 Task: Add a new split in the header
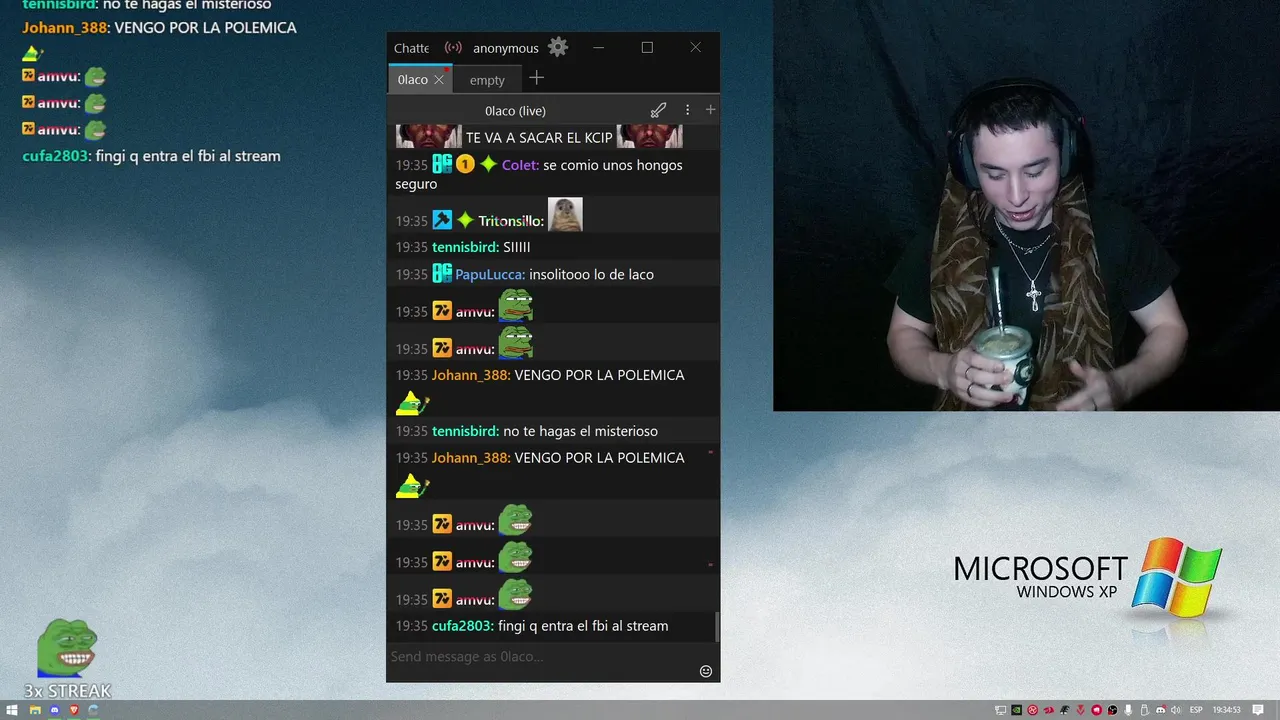click(710, 110)
